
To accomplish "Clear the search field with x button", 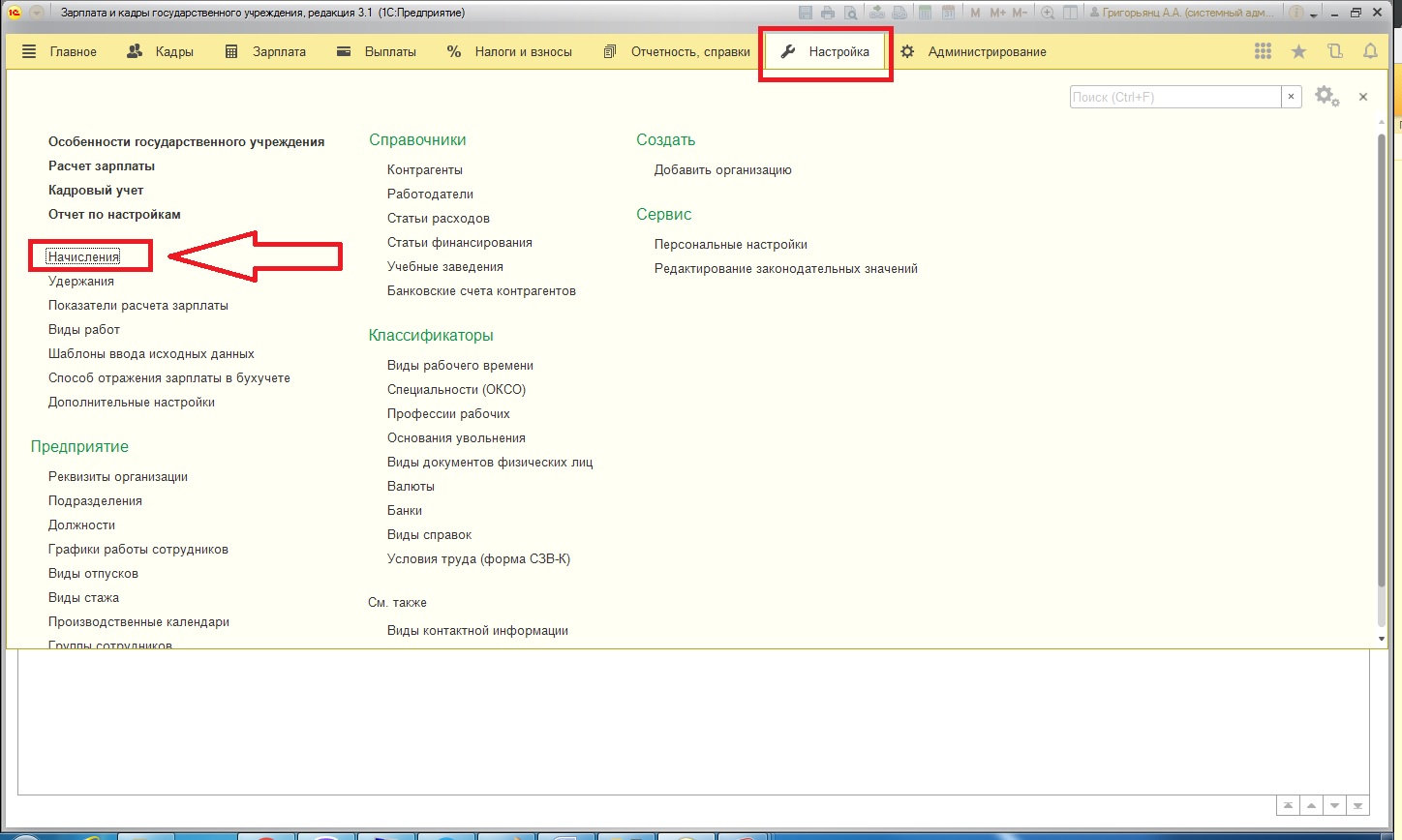I will point(1291,97).
